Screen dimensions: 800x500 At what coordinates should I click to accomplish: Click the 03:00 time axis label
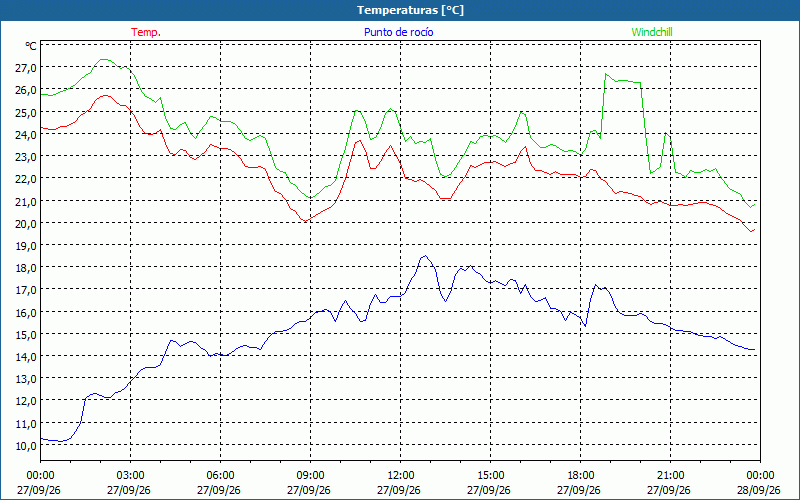(131, 476)
